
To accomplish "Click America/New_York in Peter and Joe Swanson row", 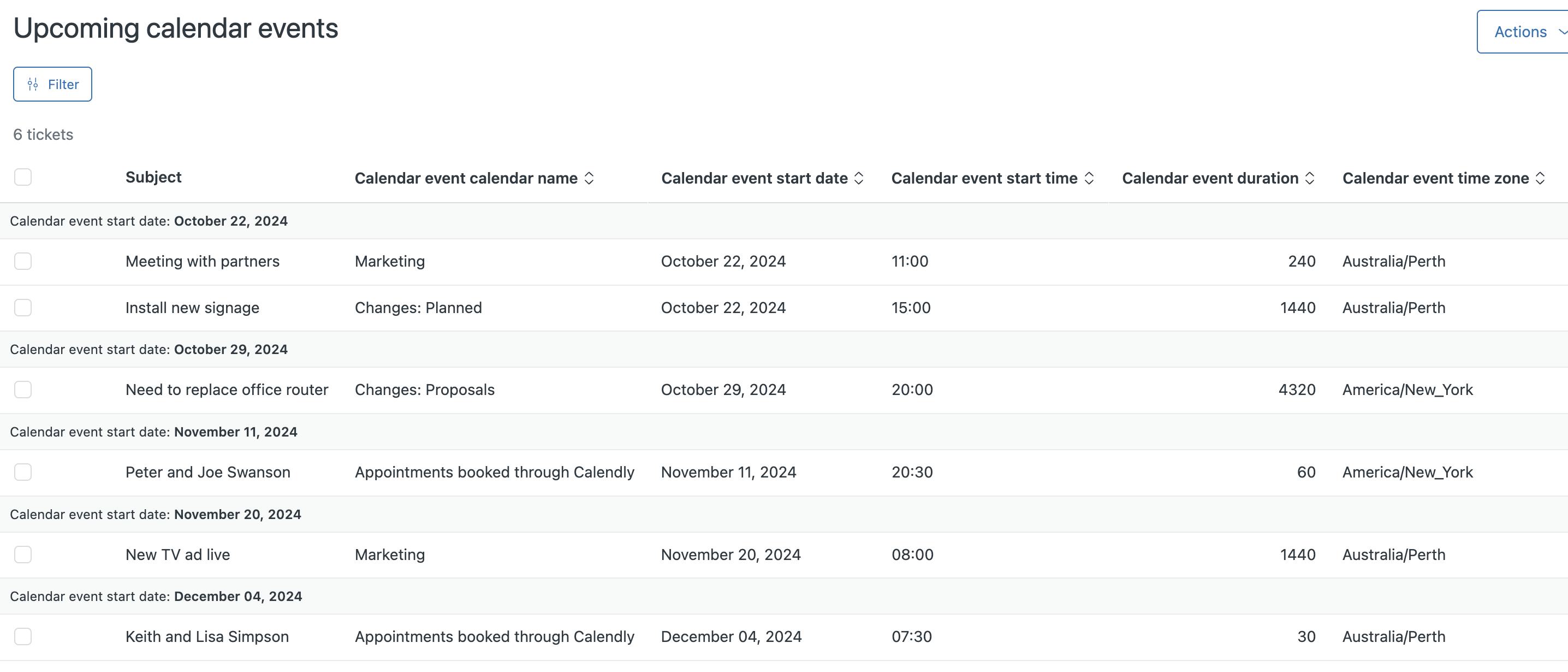I will (x=1408, y=472).
